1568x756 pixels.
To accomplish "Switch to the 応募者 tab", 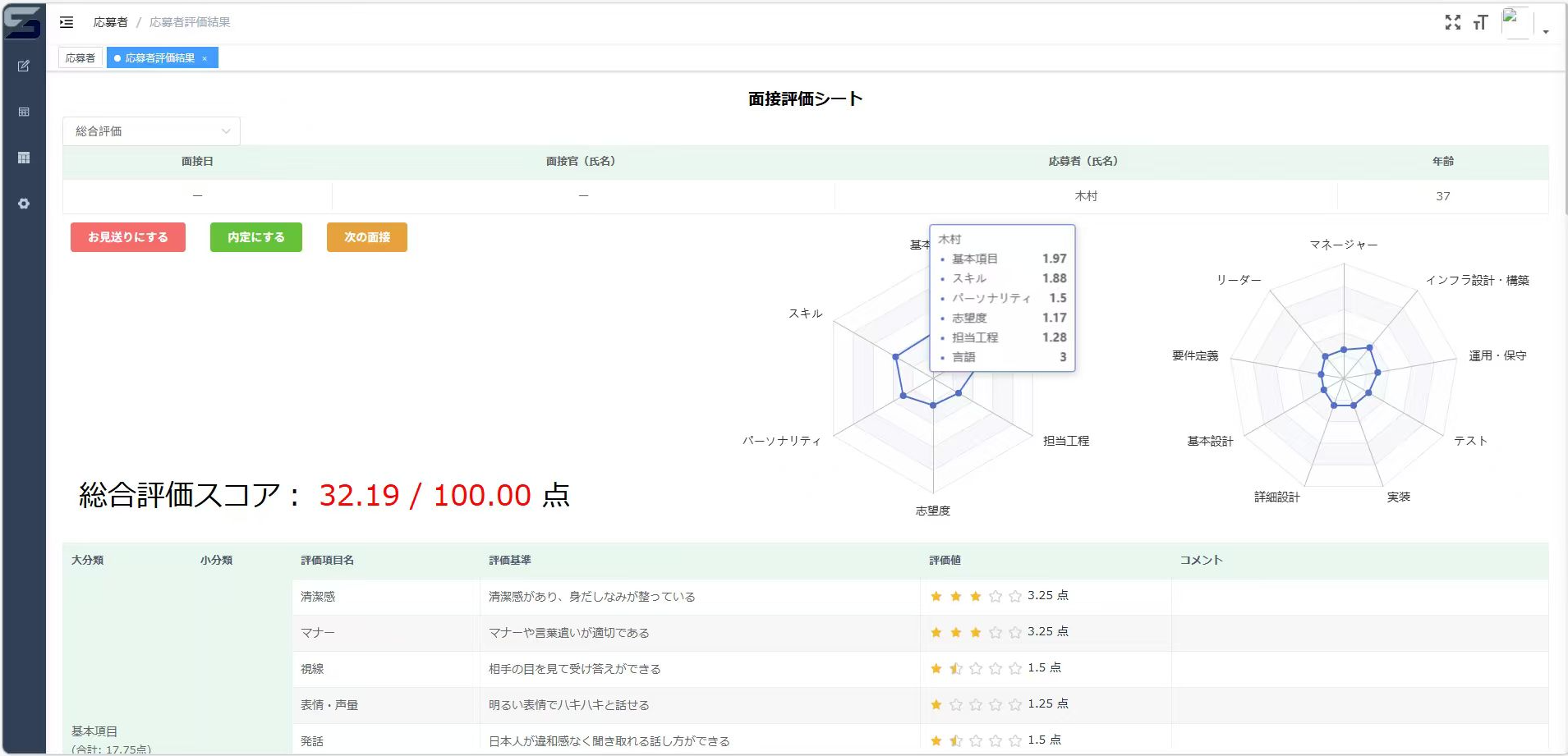I will click(80, 57).
